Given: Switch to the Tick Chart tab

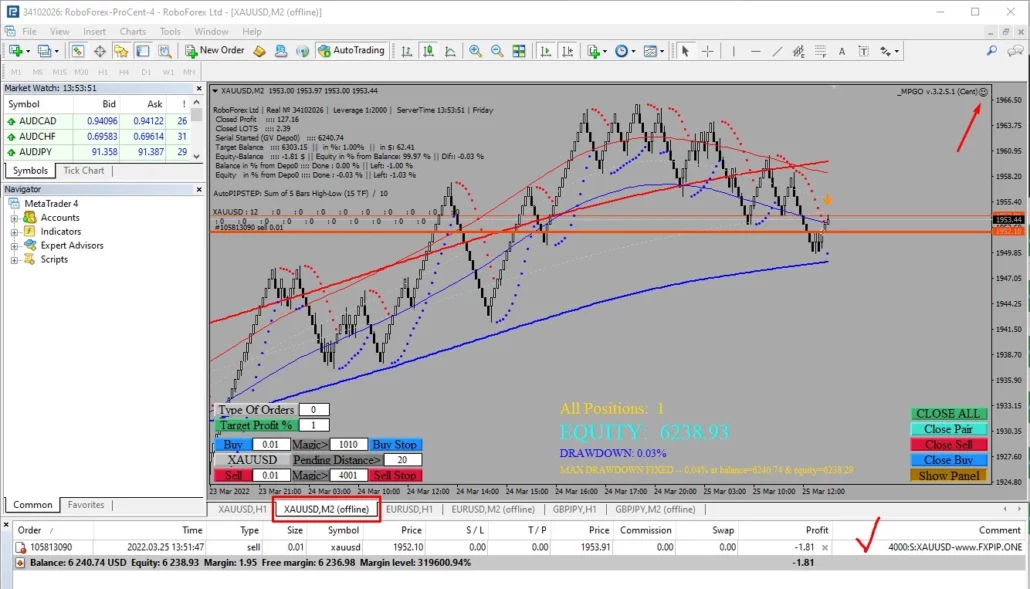Looking at the screenshot, I should (83, 171).
